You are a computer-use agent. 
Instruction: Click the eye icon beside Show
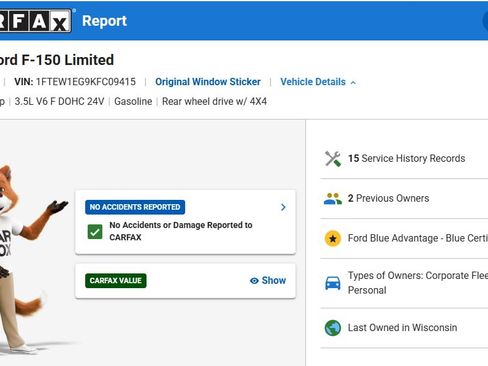click(x=254, y=281)
